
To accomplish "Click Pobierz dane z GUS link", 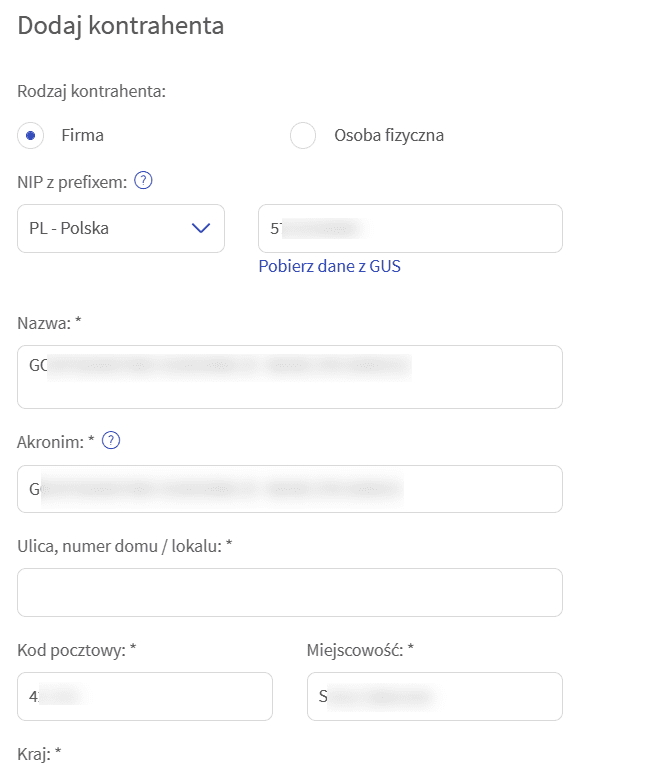I will click(329, 267).
